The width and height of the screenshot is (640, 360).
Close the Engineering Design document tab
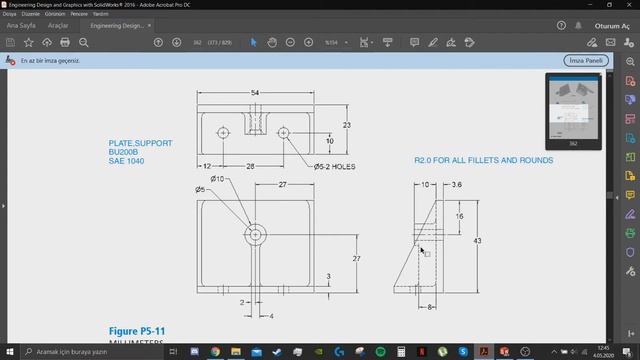149,26
